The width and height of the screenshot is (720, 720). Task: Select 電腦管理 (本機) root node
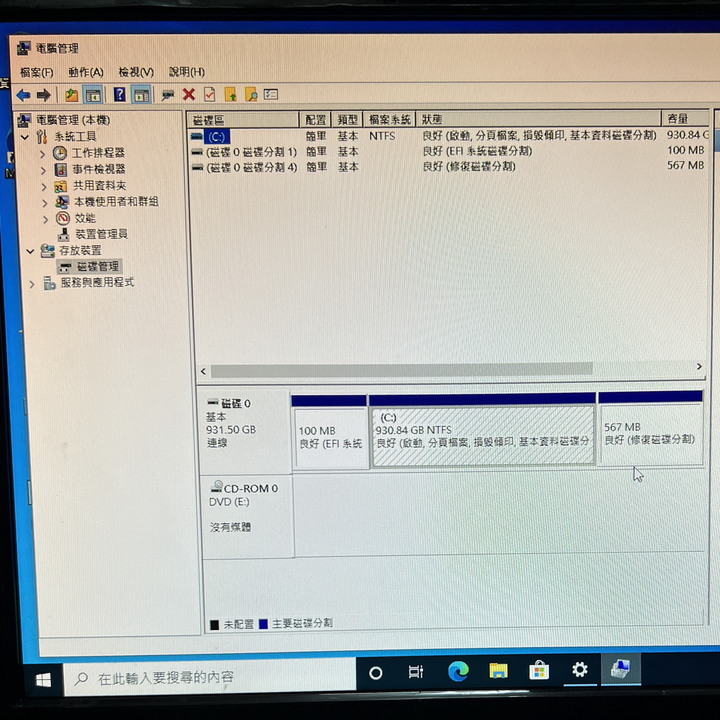[x=73, y=120]
